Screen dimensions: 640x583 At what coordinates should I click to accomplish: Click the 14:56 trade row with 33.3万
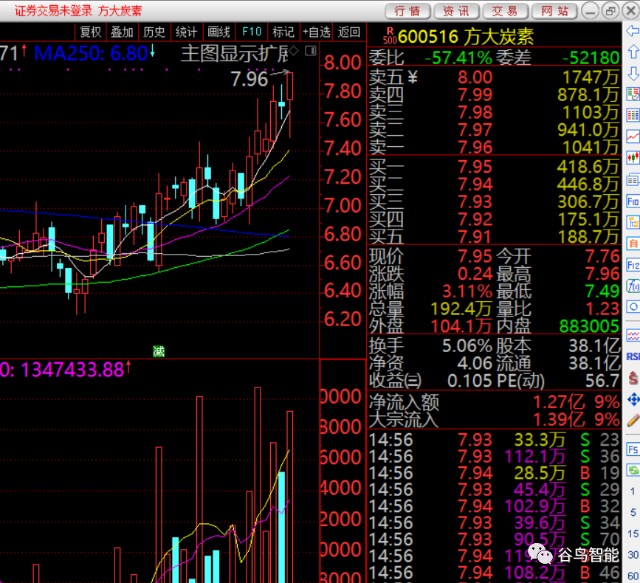(x=494, y=440)
